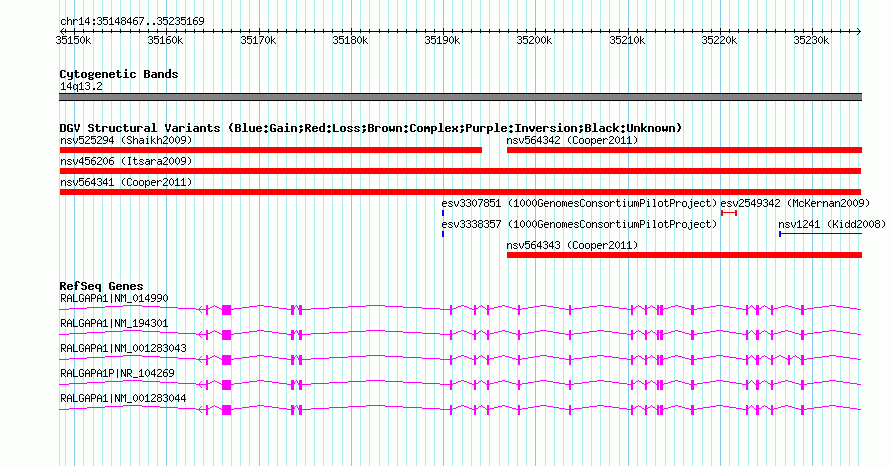890x466 pixels.
Task: Open the nsv1241 (Kidd2008) label
Action: point(832,224)
